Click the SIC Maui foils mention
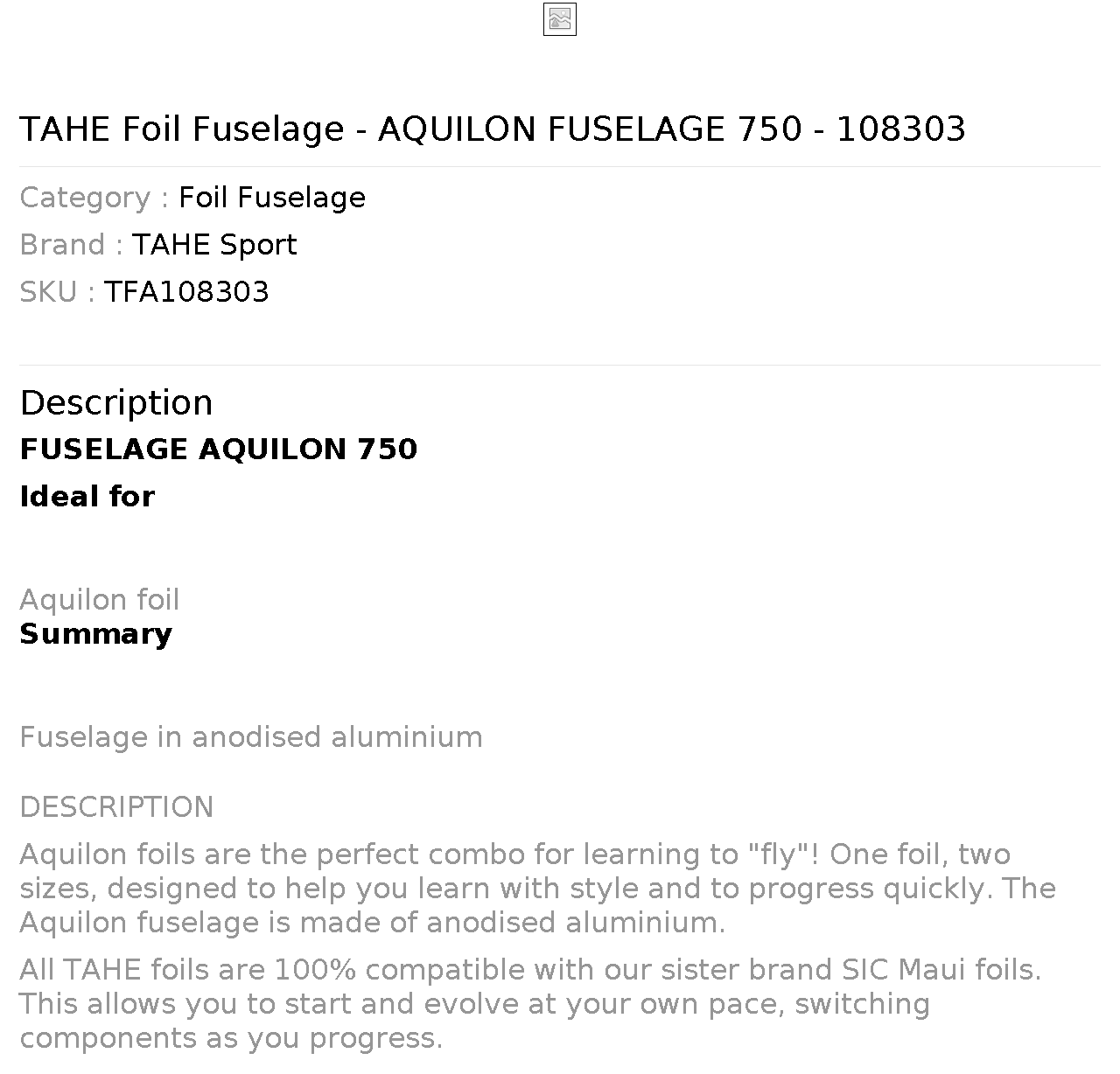 (941, 970)
